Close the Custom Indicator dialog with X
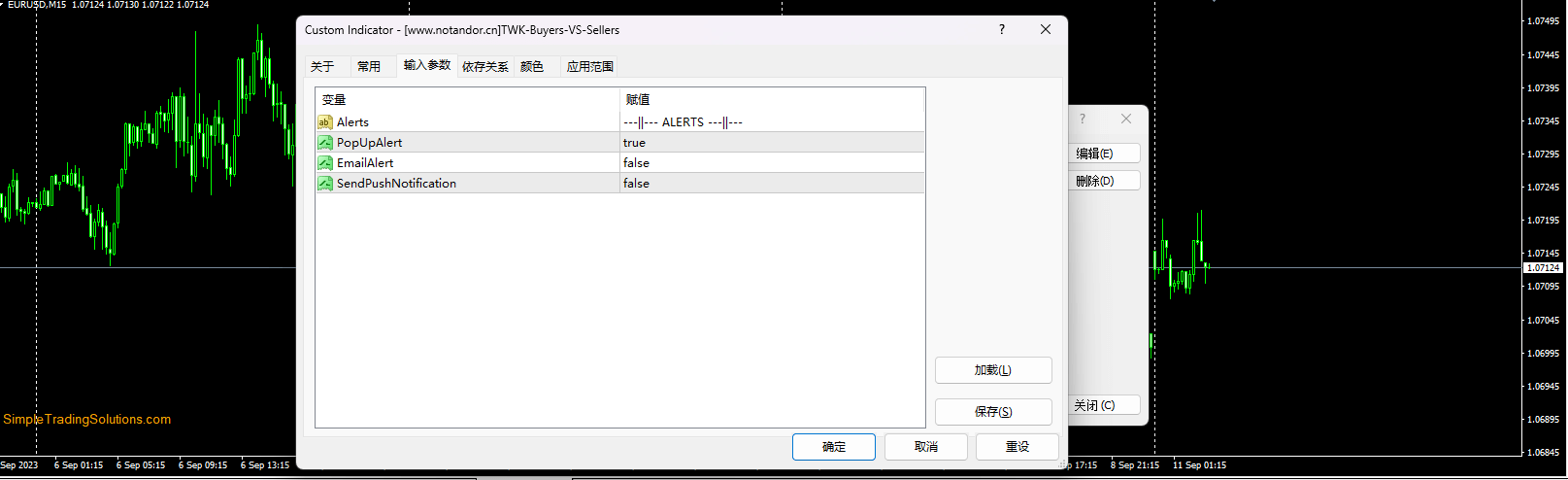The width and height of the screenshot is (1568, 480). 1046,30
